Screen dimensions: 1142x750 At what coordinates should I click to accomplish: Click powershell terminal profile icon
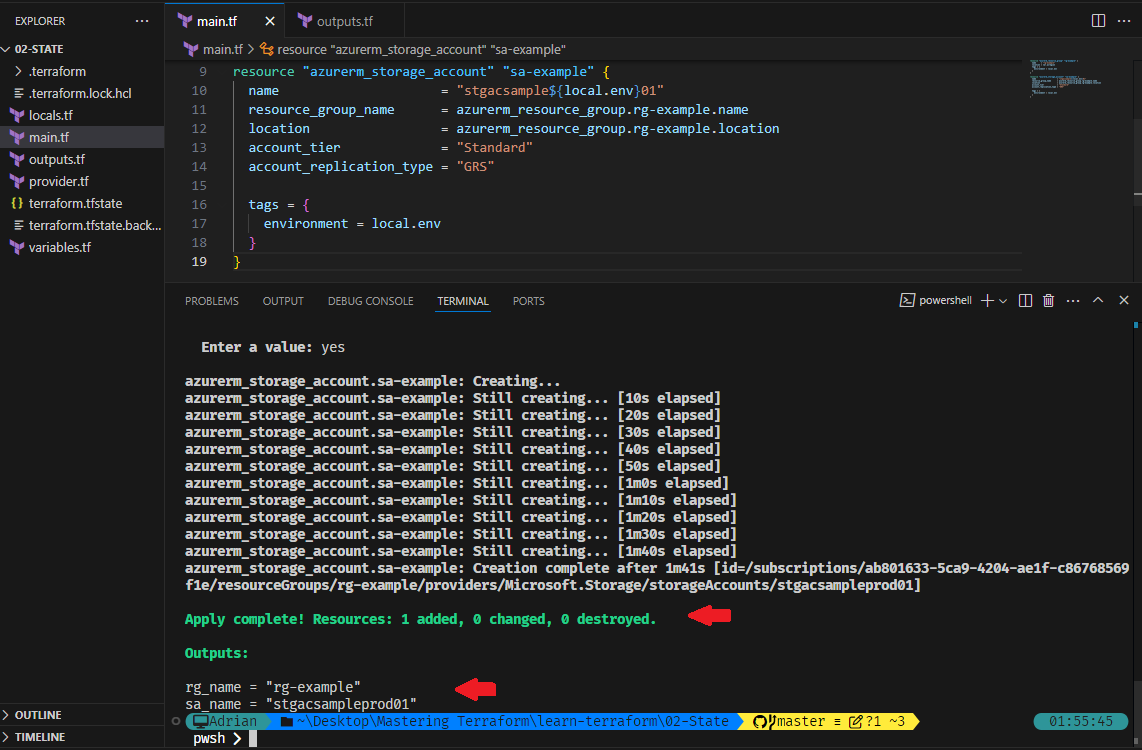[x=907, y=300]
